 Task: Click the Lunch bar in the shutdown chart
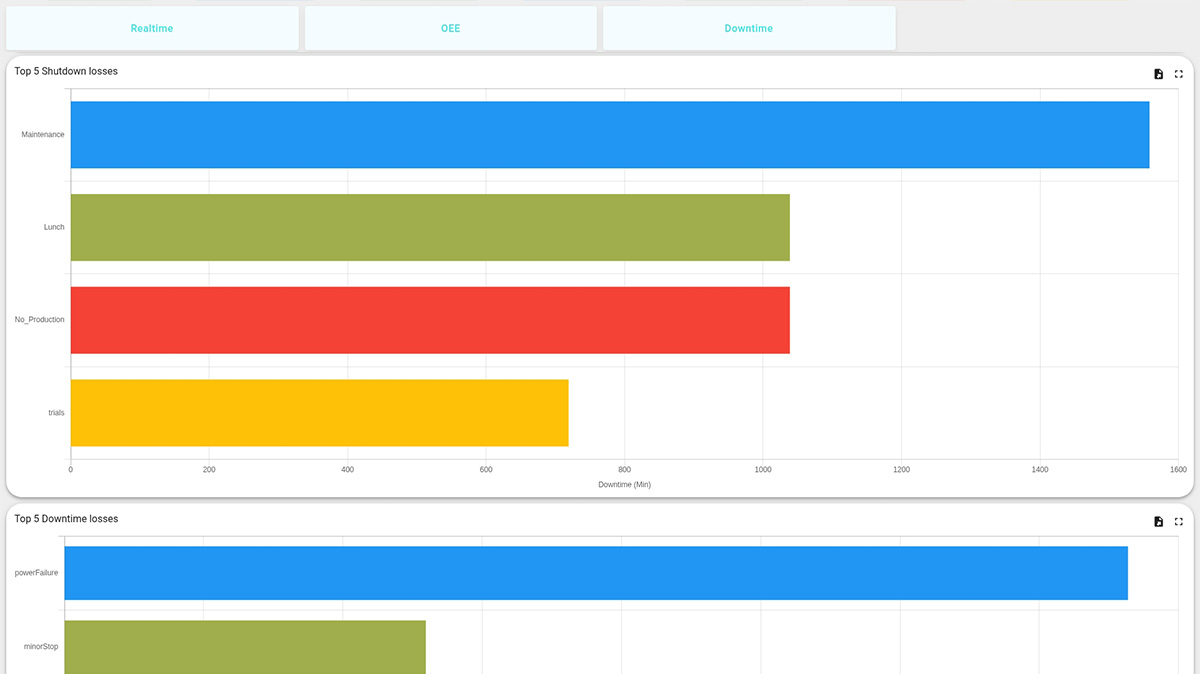pyautogui.click(x=430, y=227)
